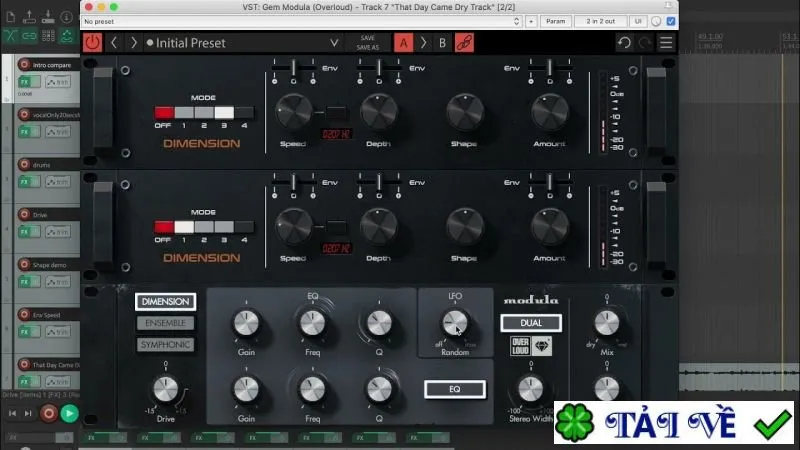800x450 pixels.
Task: Select the ENSEMBLE effect tab
Action: pos(165,323)
